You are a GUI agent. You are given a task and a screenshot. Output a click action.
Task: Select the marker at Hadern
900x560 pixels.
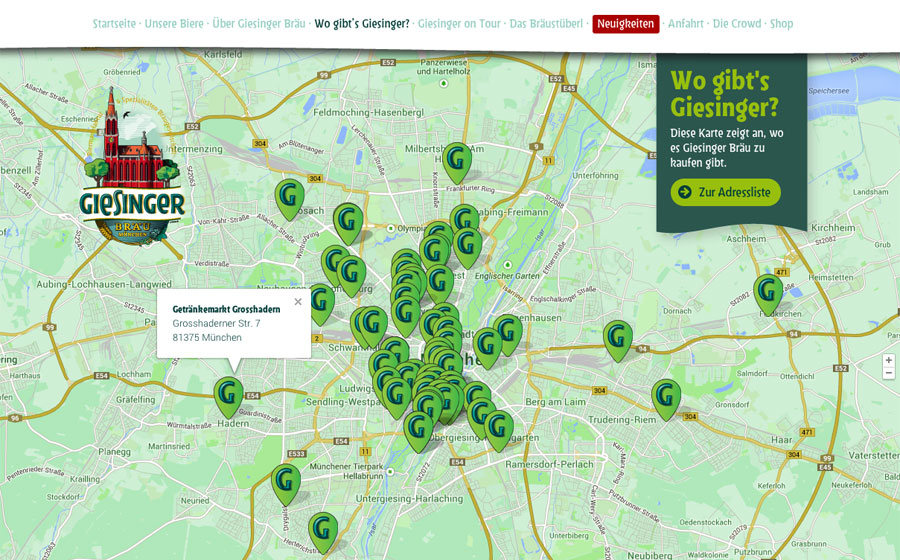(x=228, y=396)
